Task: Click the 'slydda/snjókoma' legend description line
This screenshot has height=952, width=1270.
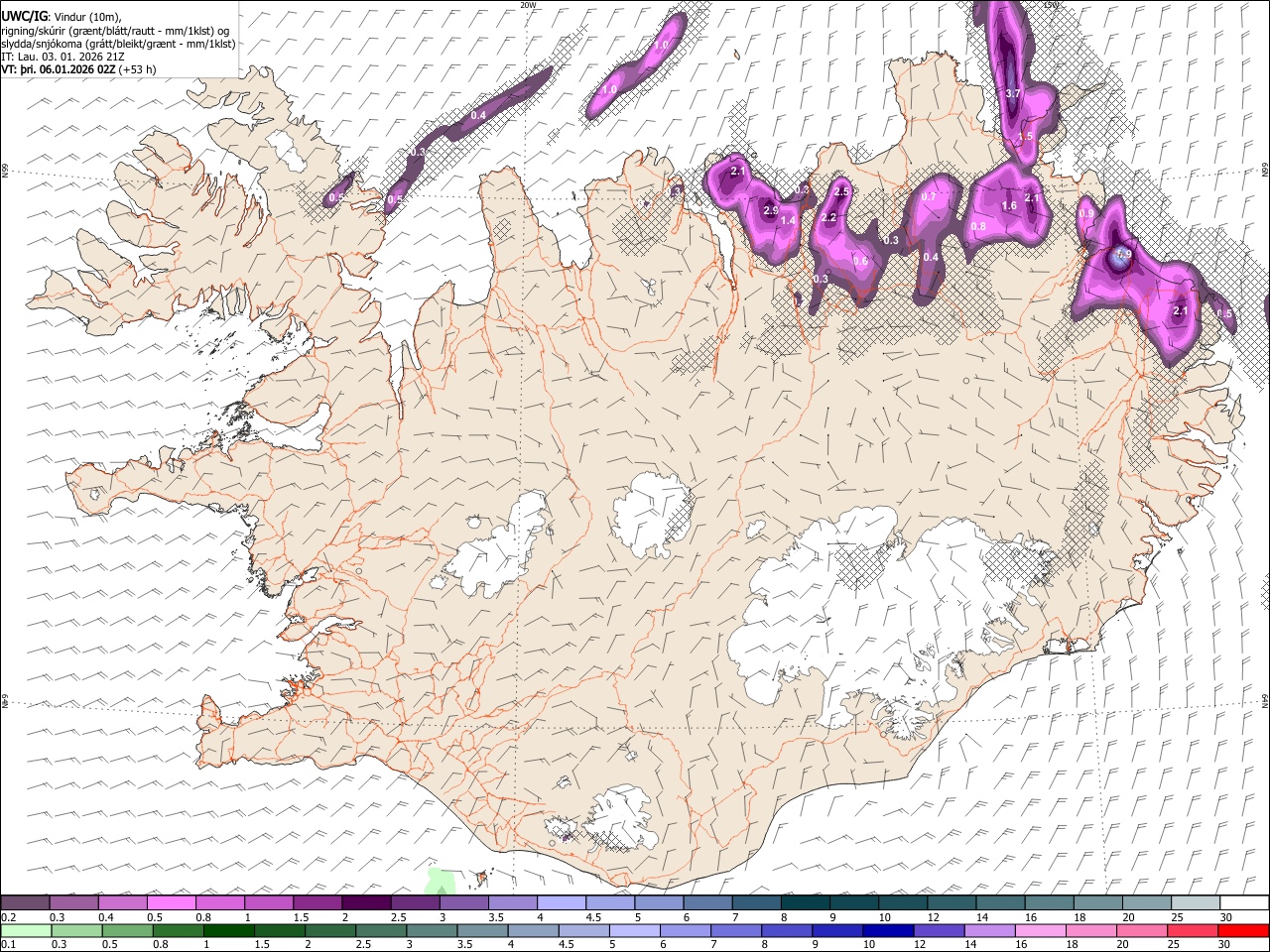Action: pos(119,44)
